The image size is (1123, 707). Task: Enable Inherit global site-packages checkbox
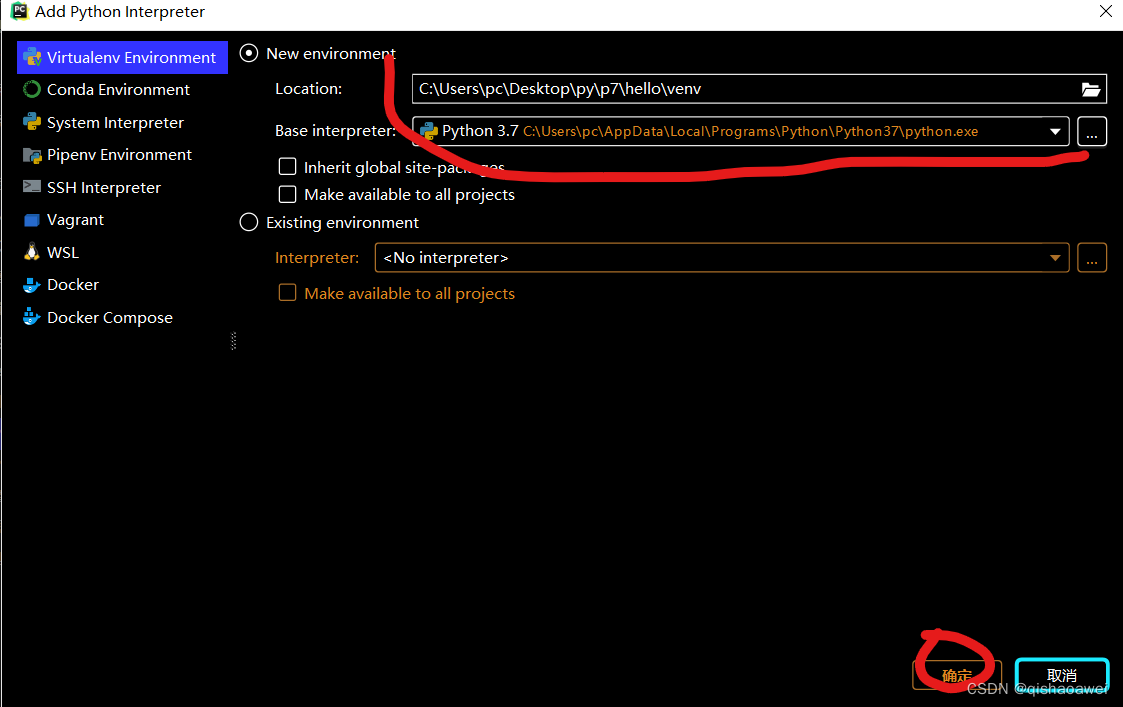pyautogui.click(x=287, y=167)
